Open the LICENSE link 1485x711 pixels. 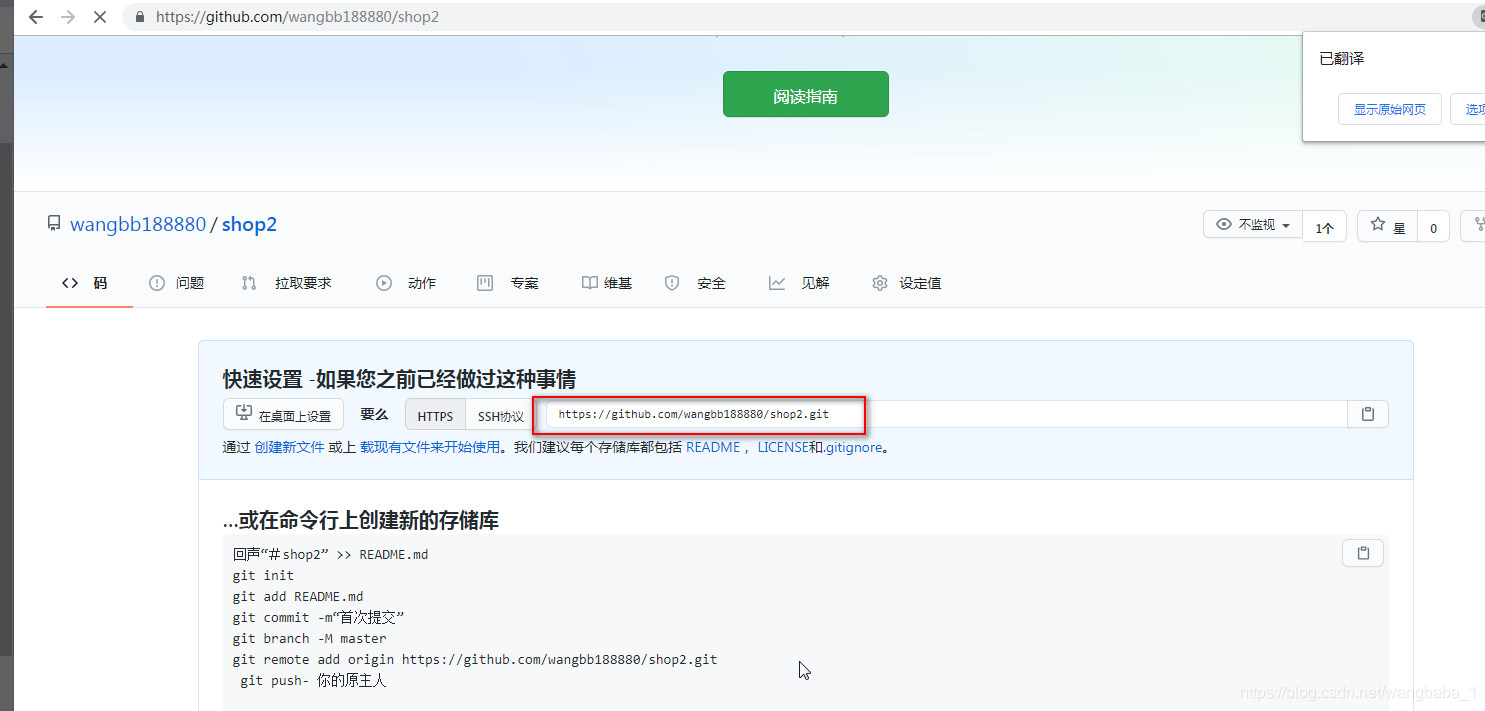pos(783,448)
